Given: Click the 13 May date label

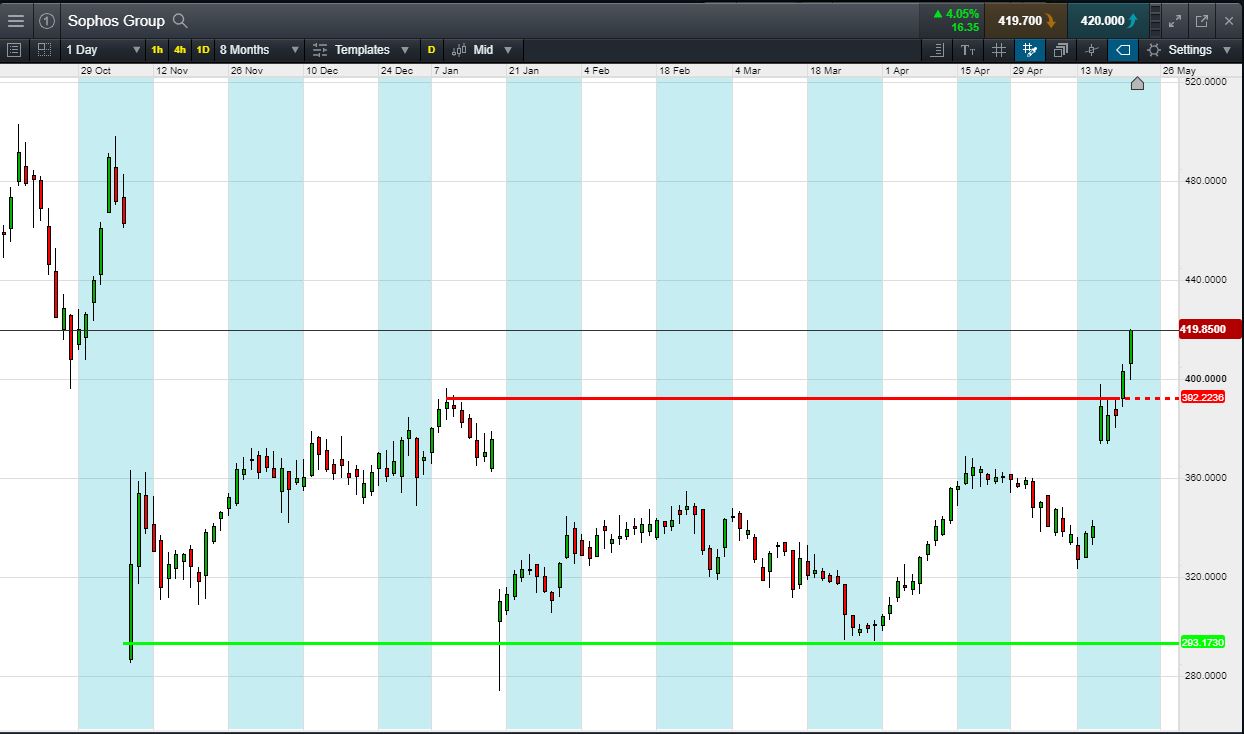Looking at the screenshot, I should (x=1096, y=71).
